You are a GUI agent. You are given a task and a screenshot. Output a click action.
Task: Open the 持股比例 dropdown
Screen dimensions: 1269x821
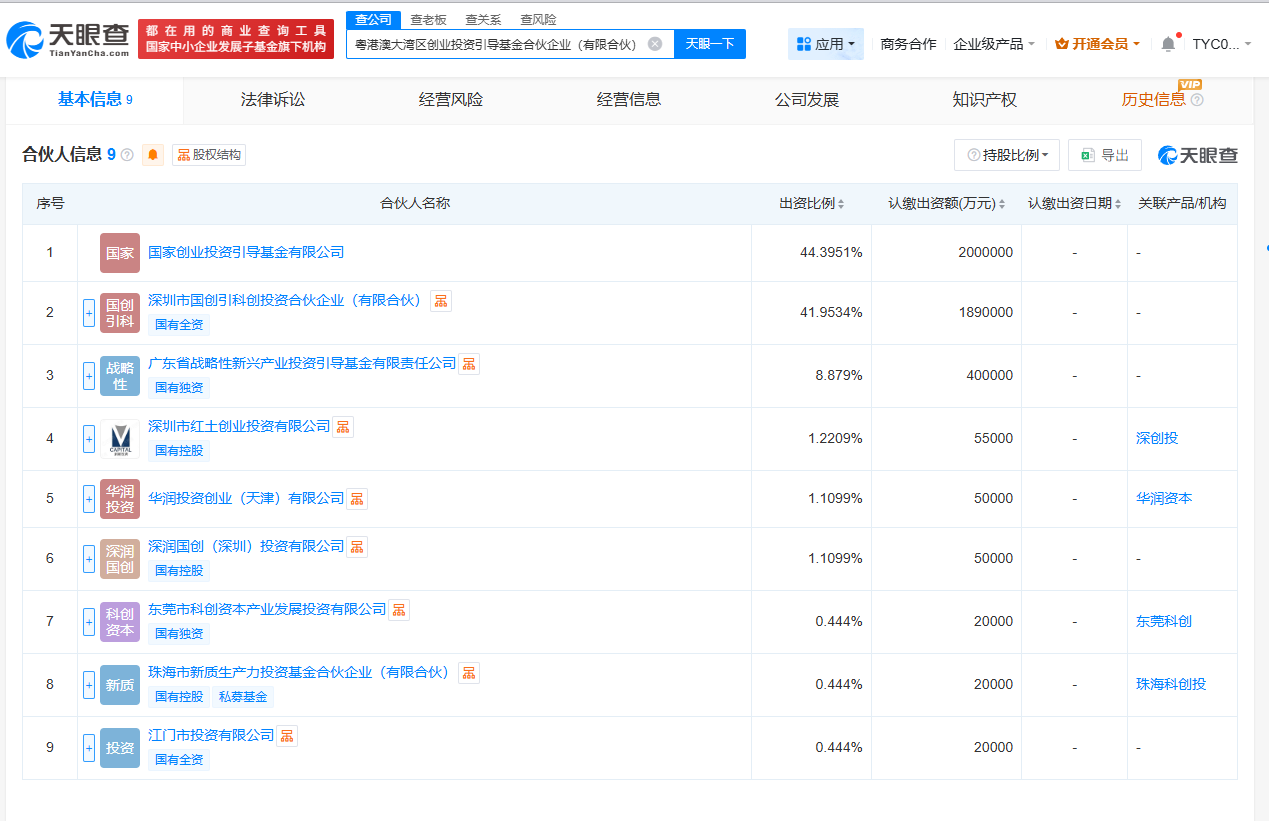tap(1007, 155)
